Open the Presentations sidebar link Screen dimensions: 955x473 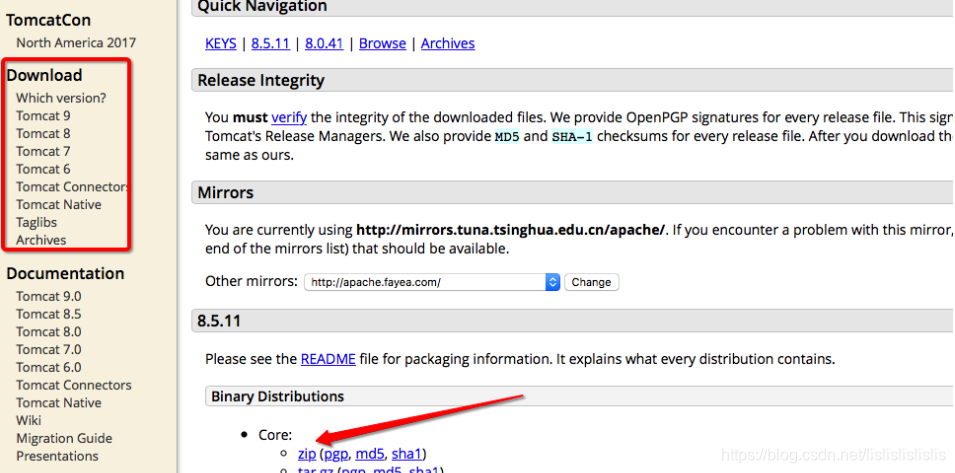pos(57,456)
